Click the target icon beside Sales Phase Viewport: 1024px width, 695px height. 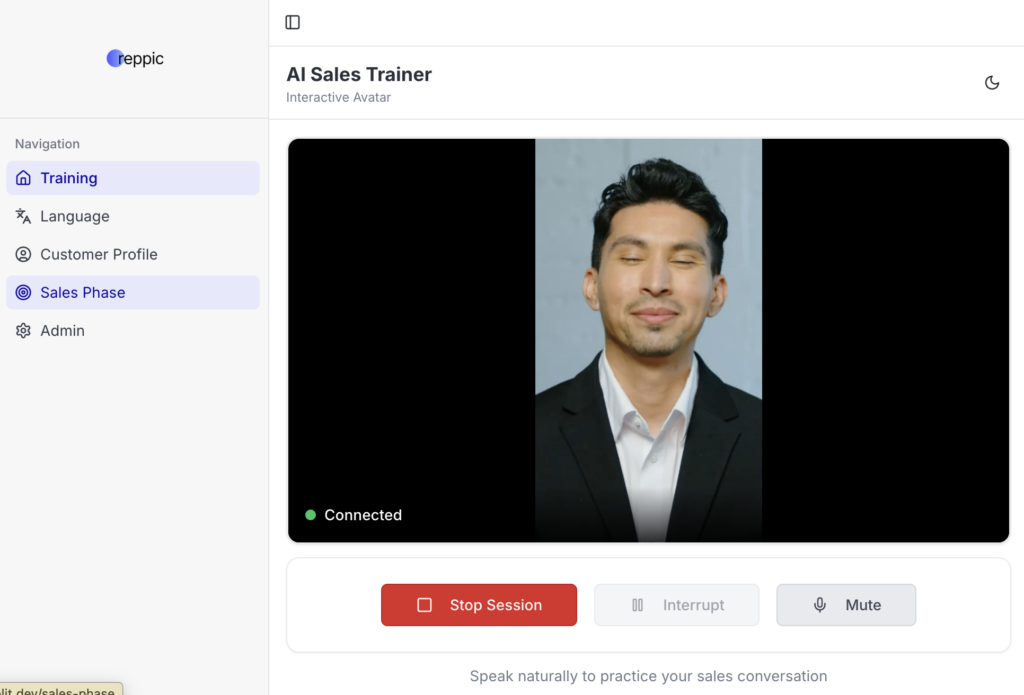click(24, 292)
